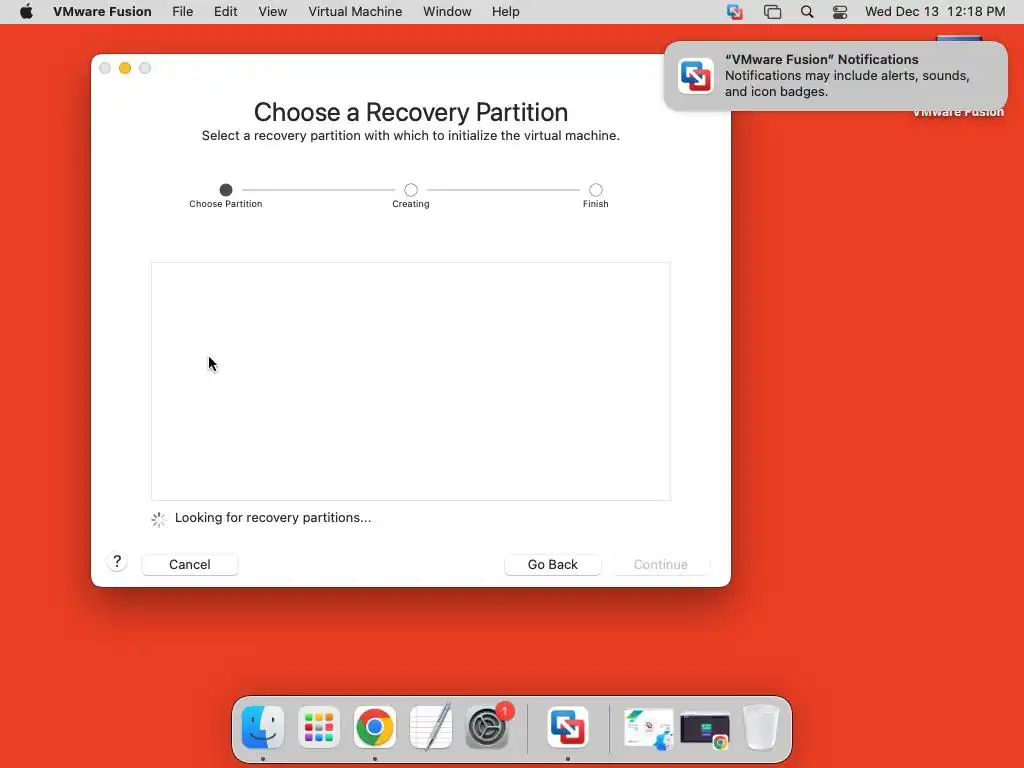Image resolution: width=1024 pixels, height=768 pixels.
Task: Open System Settings from the Dock
Action: 487,727
